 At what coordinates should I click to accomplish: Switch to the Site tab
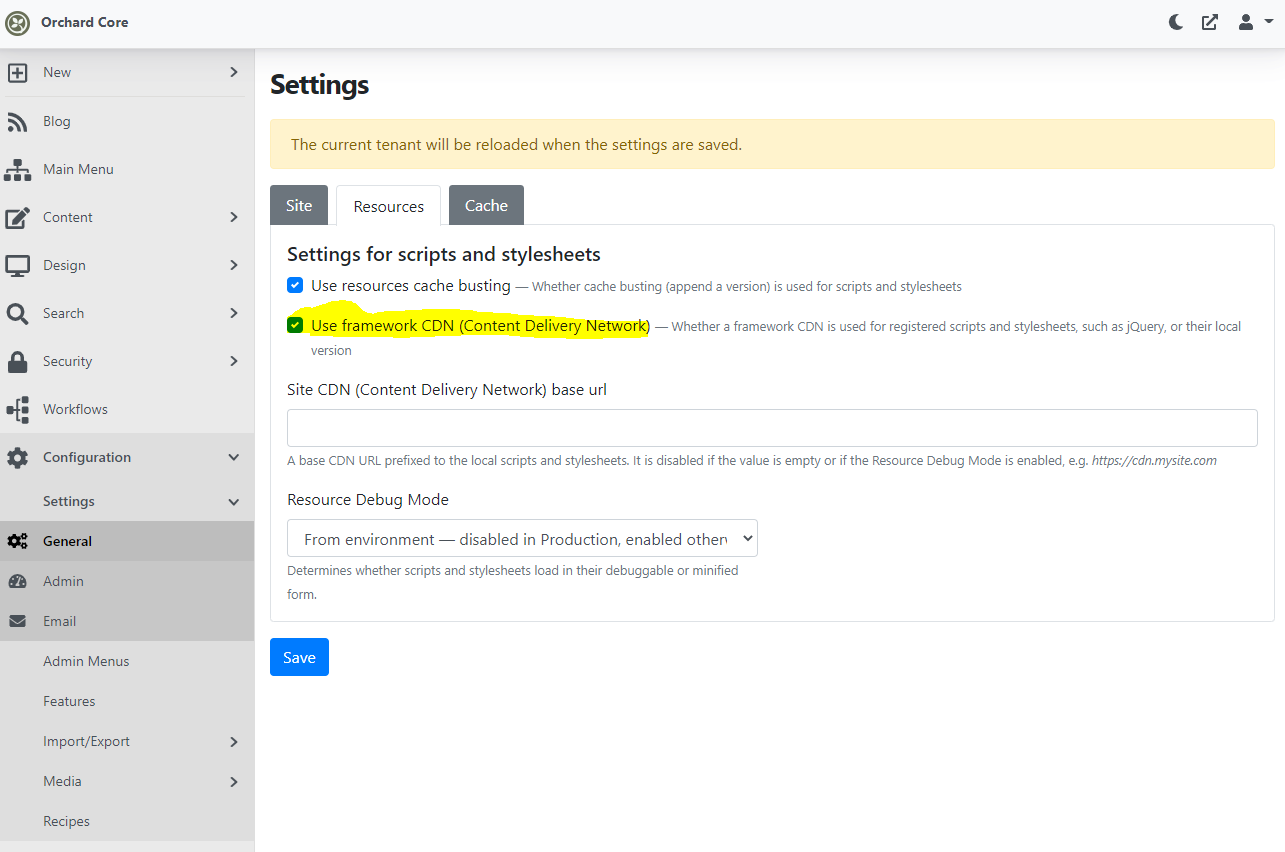tap(299, 205)
